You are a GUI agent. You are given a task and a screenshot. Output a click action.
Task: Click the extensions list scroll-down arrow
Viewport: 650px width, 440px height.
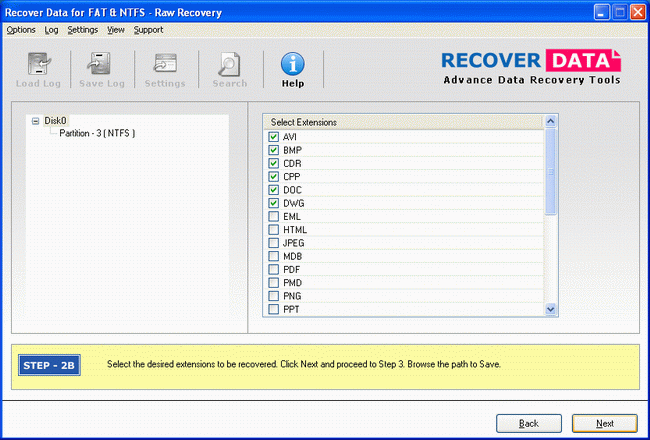pos(550,310)
